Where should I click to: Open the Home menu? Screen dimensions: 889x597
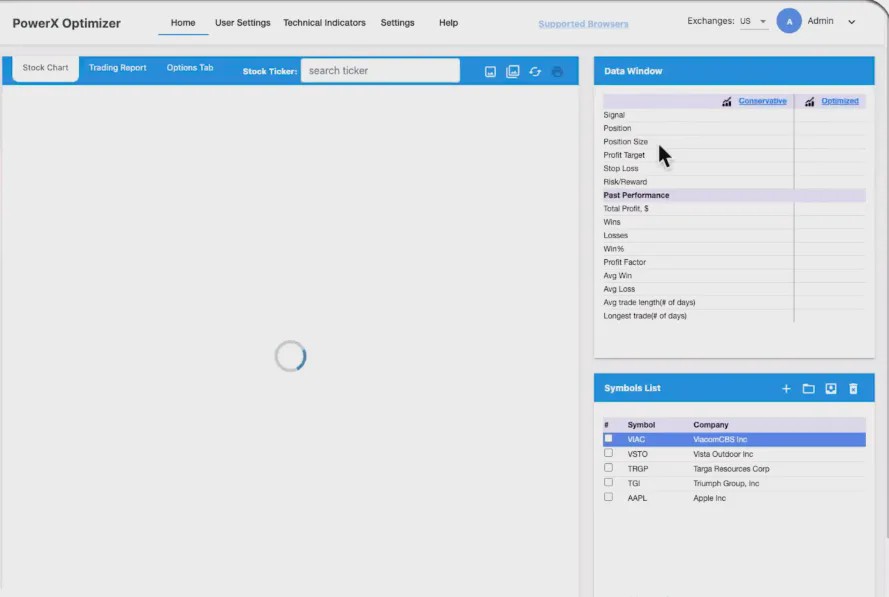(x=183, y=23)
